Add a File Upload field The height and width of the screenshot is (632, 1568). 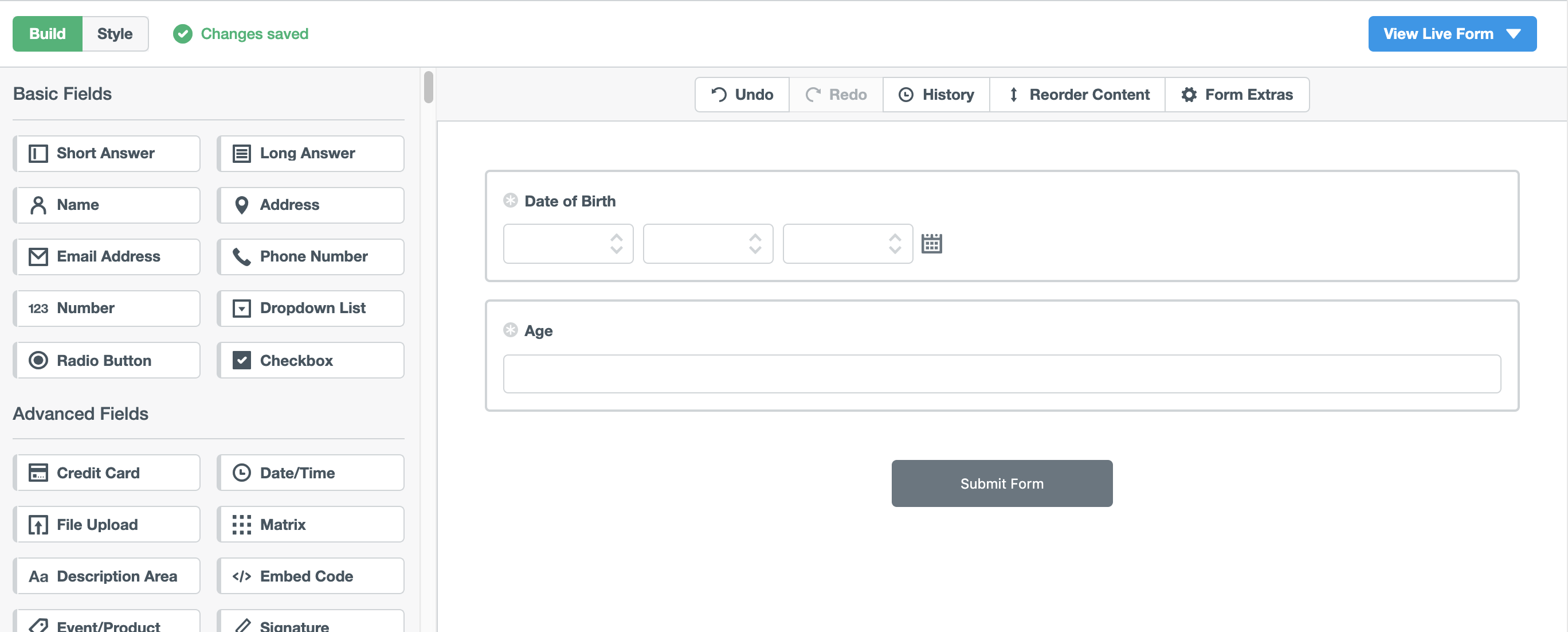click(x=107, y=524)
